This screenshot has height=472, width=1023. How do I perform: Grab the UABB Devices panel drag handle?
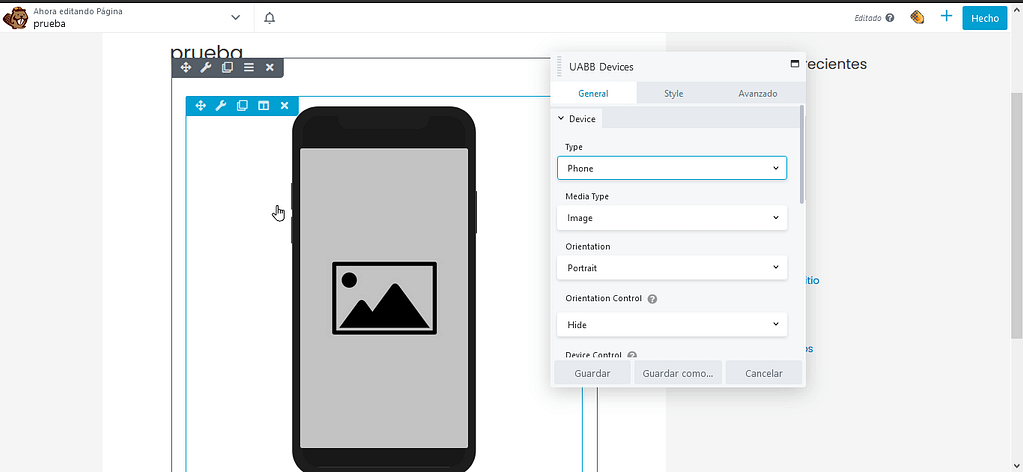pyautogui.click(x=559, y=67)
